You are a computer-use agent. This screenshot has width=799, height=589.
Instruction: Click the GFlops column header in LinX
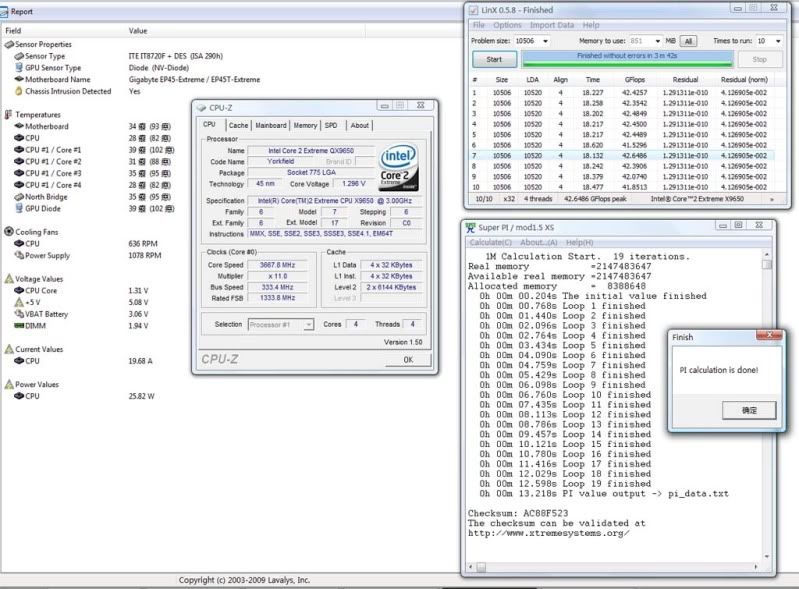pos(634,80)
